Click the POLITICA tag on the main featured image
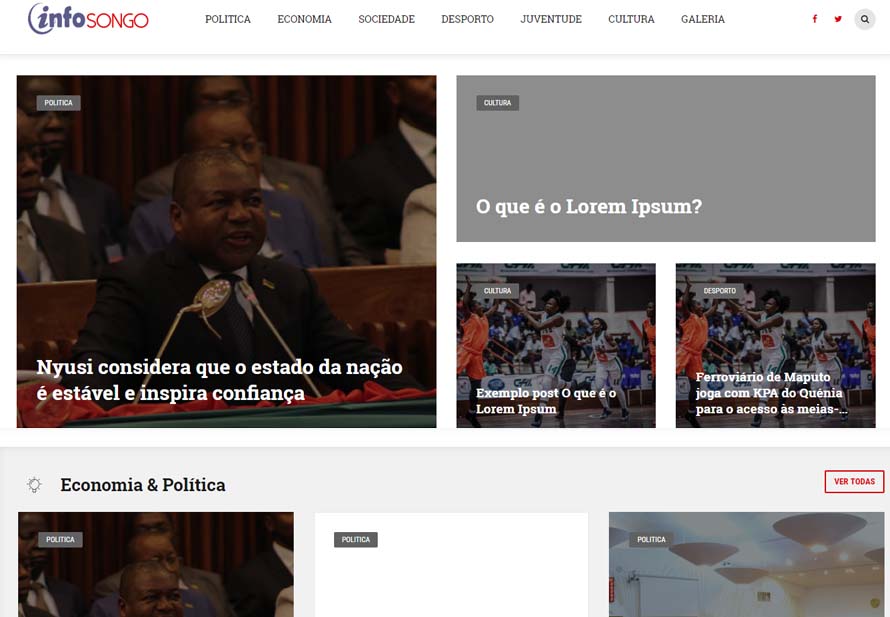 tap(58, 103)
